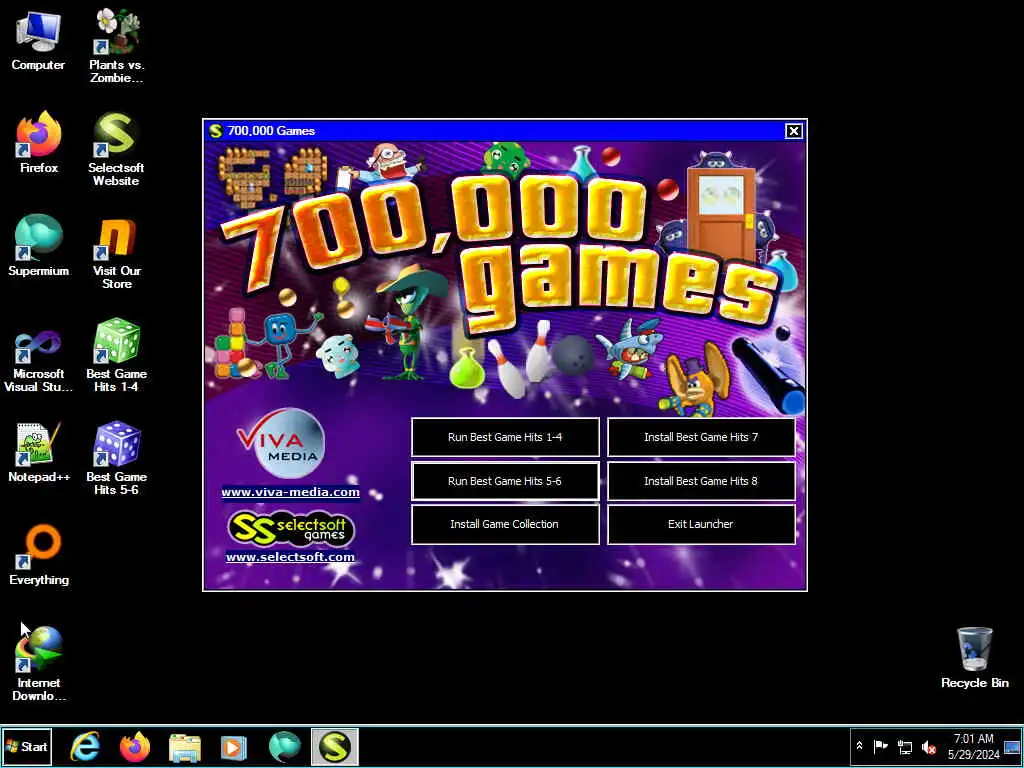Viewport: 1024px width, 768px height.
Task: Click the Supermium taskbar icon
Action: point(284,747)
